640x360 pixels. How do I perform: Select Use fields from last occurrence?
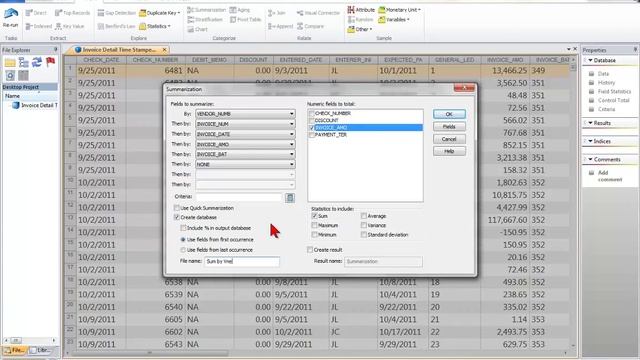(x=183, y=250)
